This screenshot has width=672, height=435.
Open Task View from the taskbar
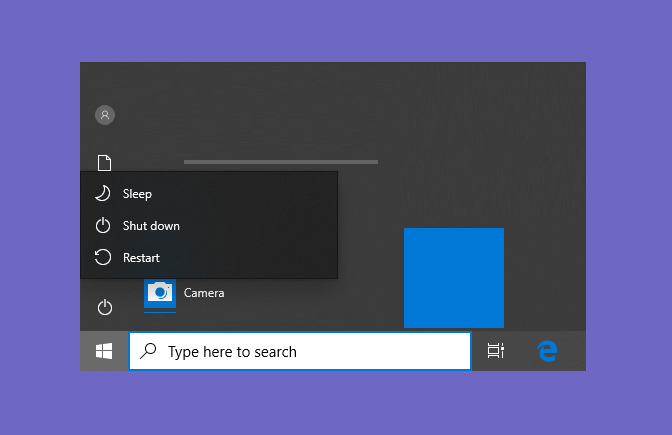[x=495, y=351]
